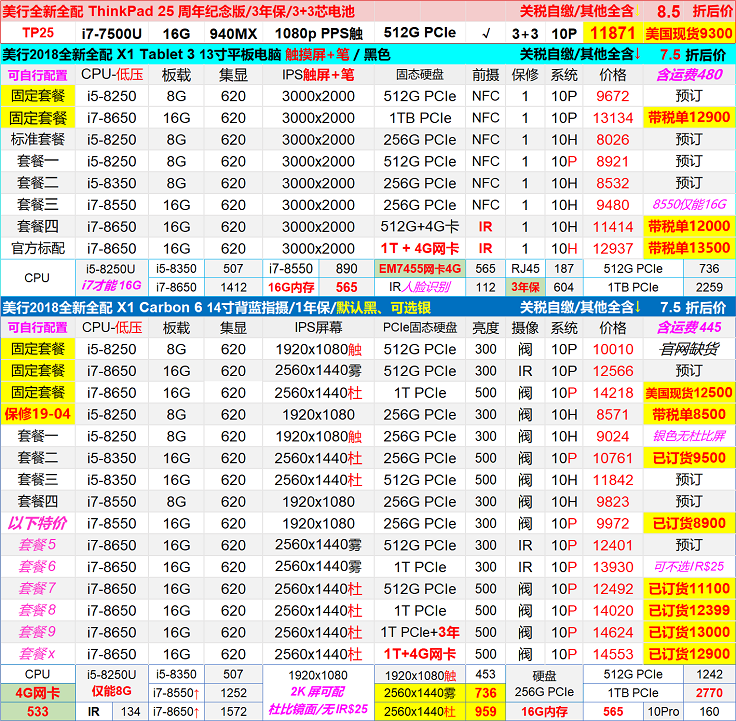The image size is (736, 721).
Task: Select the 14553 price cell
Action: click(x=613, y=654)
